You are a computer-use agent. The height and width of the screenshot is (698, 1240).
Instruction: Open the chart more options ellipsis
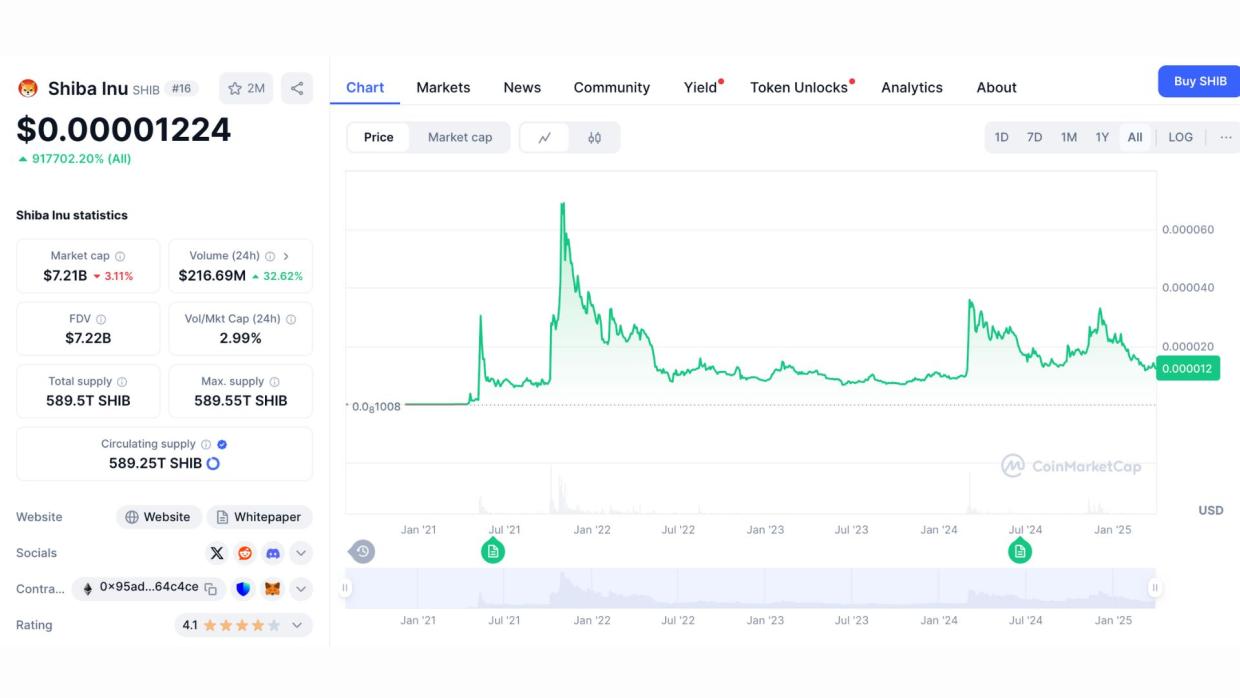click(x=1226, y=138)
